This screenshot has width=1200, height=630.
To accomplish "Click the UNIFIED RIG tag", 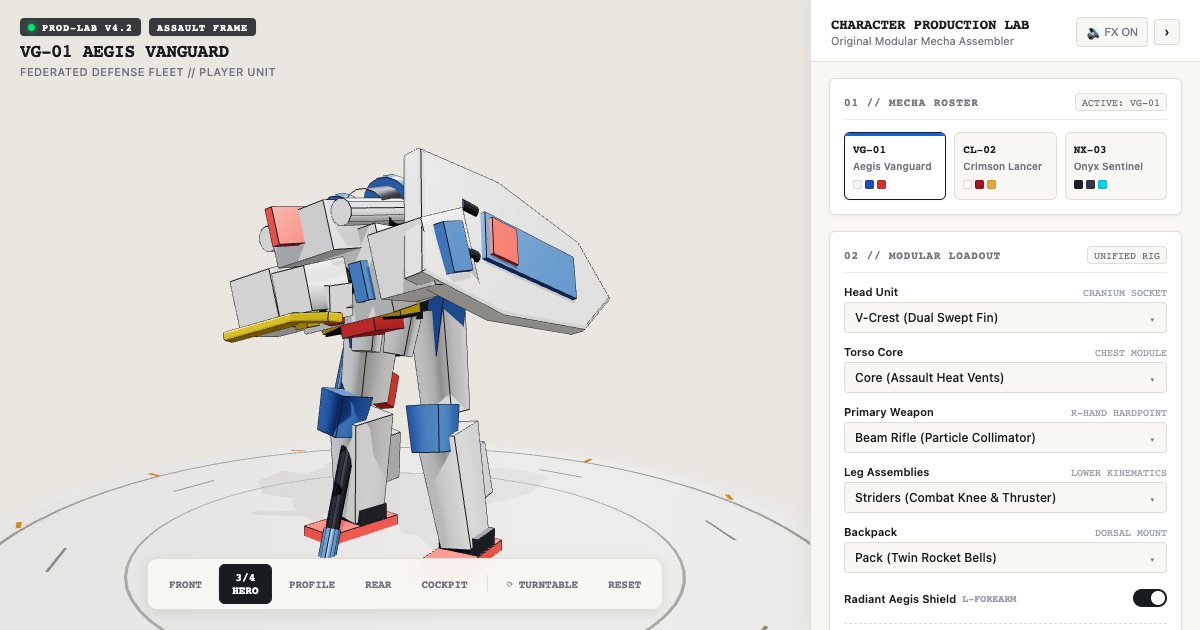I will (x=1127, y=256).
